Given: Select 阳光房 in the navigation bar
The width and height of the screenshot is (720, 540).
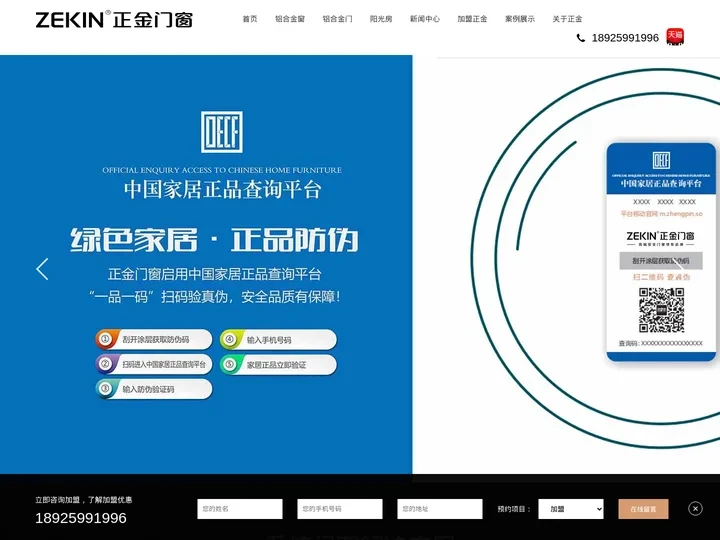Looking at the screenshot, I should click(x=381, y=19).
